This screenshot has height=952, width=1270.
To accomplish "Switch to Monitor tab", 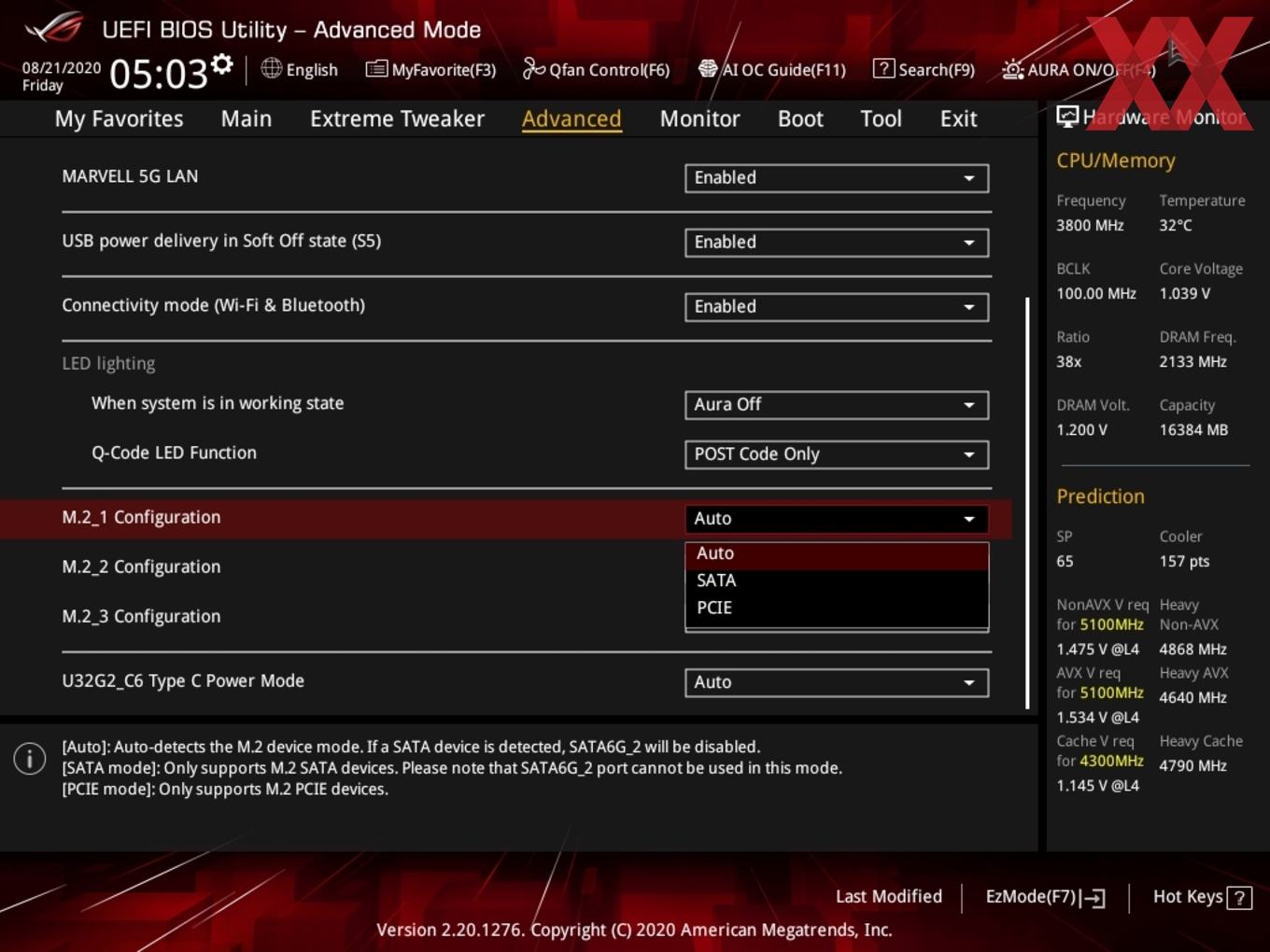I will 699,119.
